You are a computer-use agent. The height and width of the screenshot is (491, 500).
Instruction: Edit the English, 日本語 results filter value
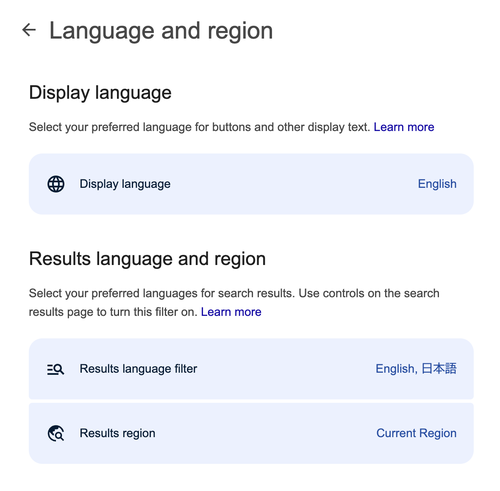point(416,369)
